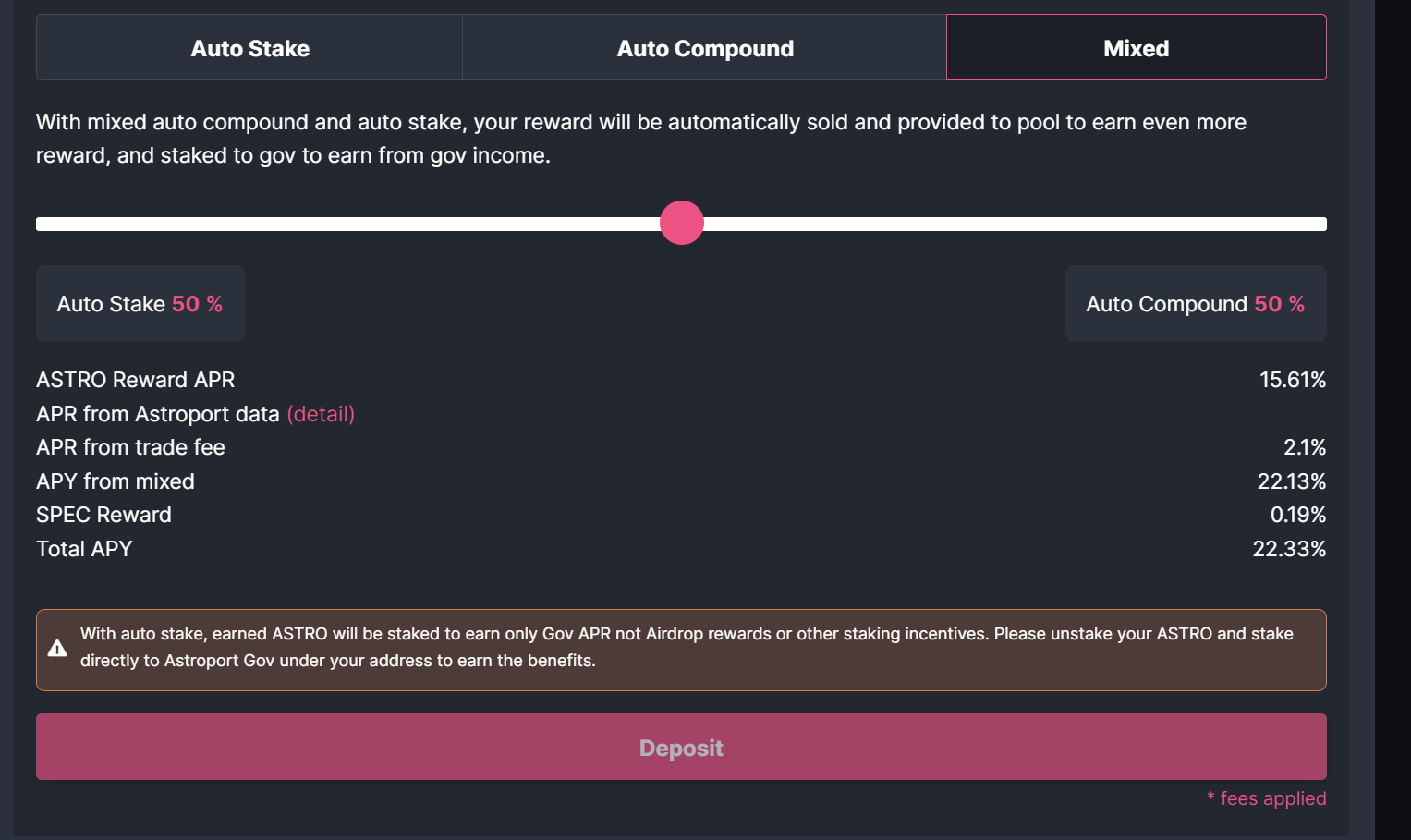Open the Astroport data (detail) link
Screen dimensions: 1411x840
point(321,414)
